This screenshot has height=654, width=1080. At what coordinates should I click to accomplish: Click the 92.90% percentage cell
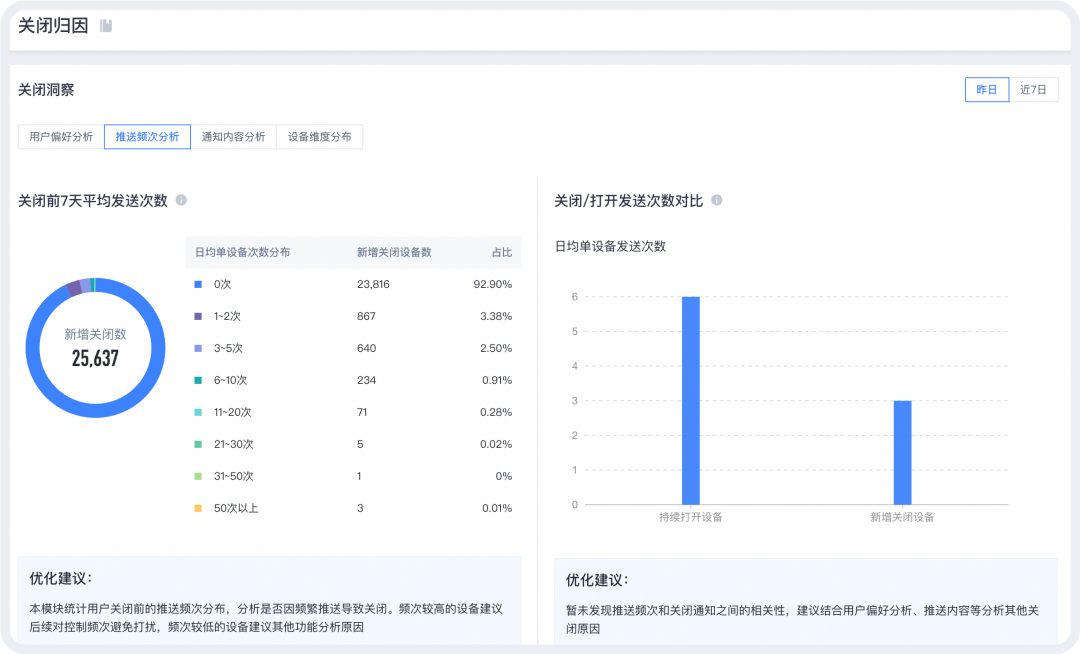(x=492, y=284)
